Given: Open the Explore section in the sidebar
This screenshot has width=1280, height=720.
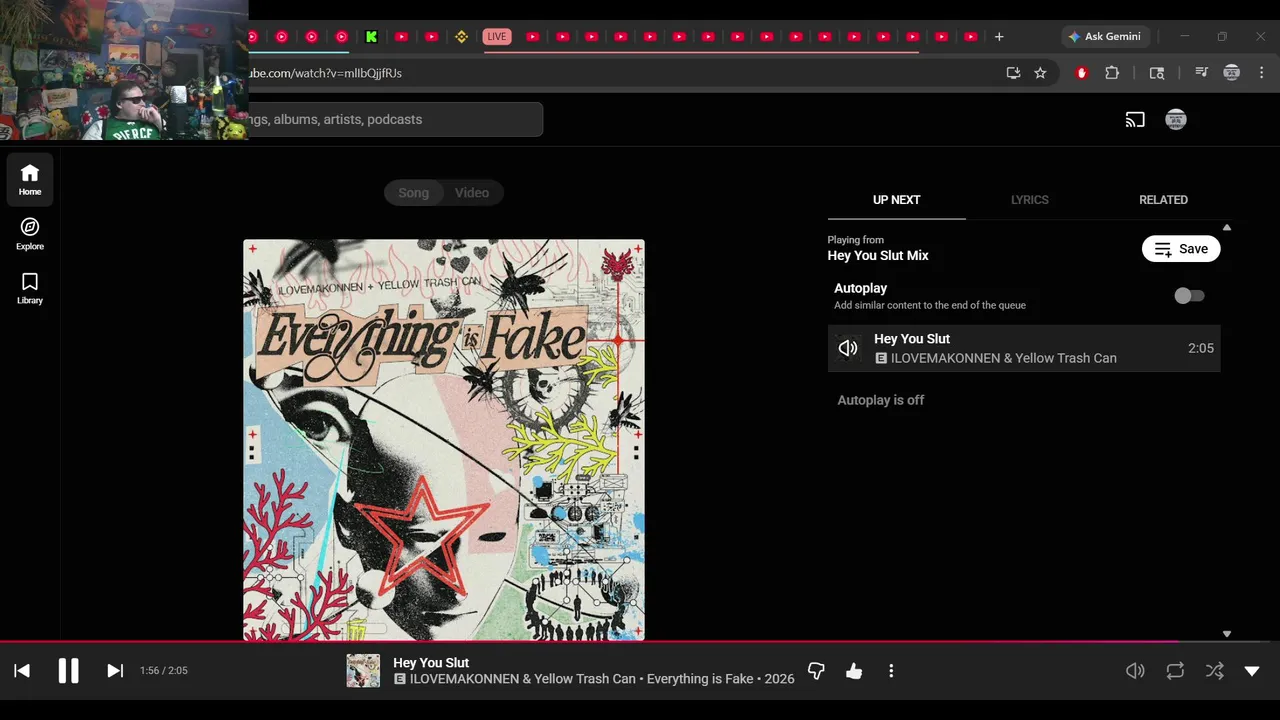Looking at the screenshot, I should pyautogui.click(x=30, y=234).
